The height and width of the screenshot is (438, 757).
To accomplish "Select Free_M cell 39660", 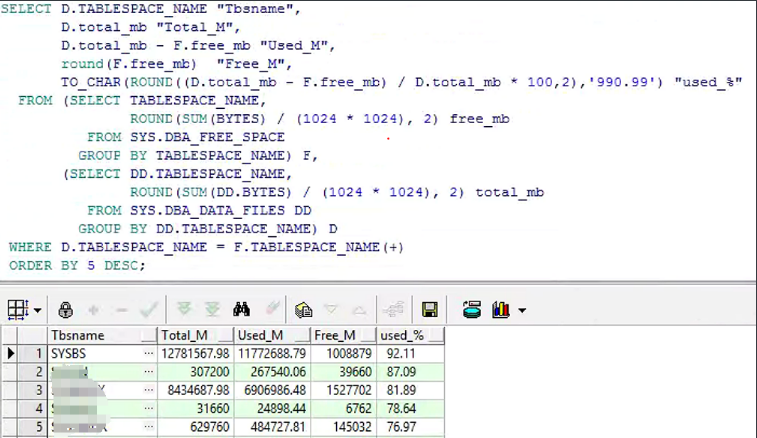I will (344, 372).
